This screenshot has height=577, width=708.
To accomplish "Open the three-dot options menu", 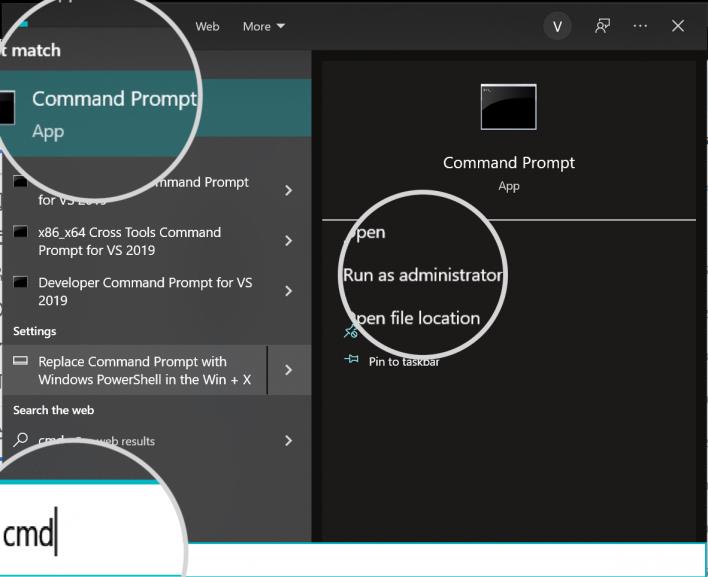I will click(x=640, y=27).
